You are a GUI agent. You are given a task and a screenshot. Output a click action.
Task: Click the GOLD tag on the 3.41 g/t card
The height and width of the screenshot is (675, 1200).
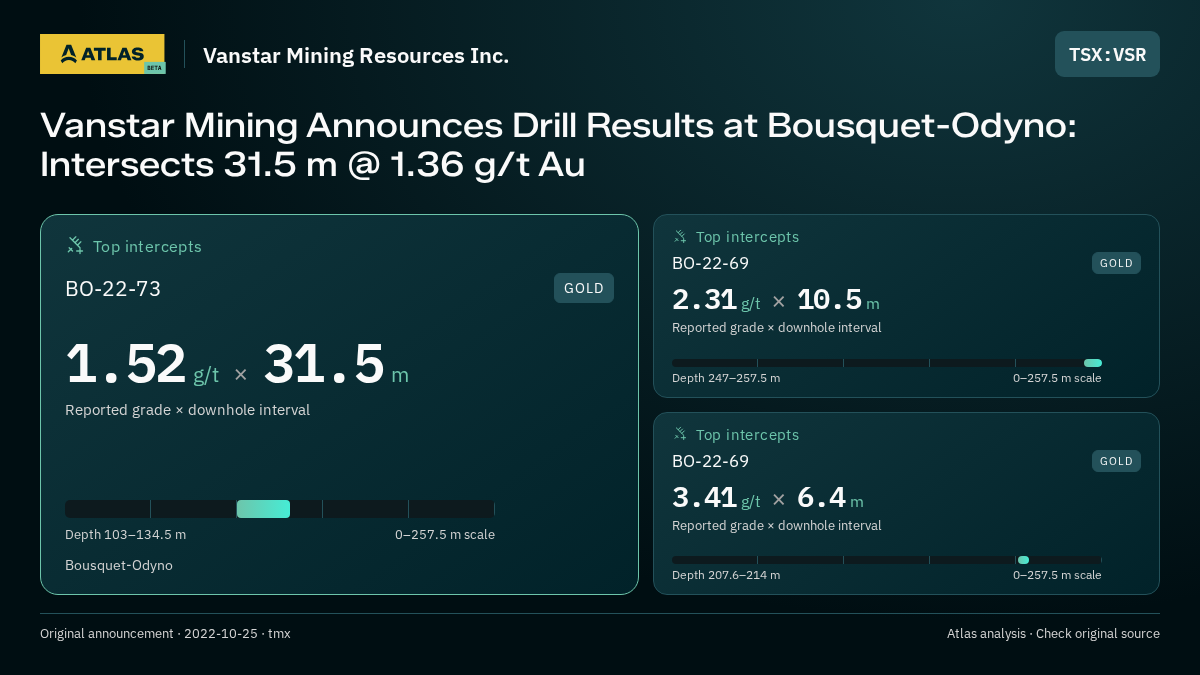point(1116,461)
